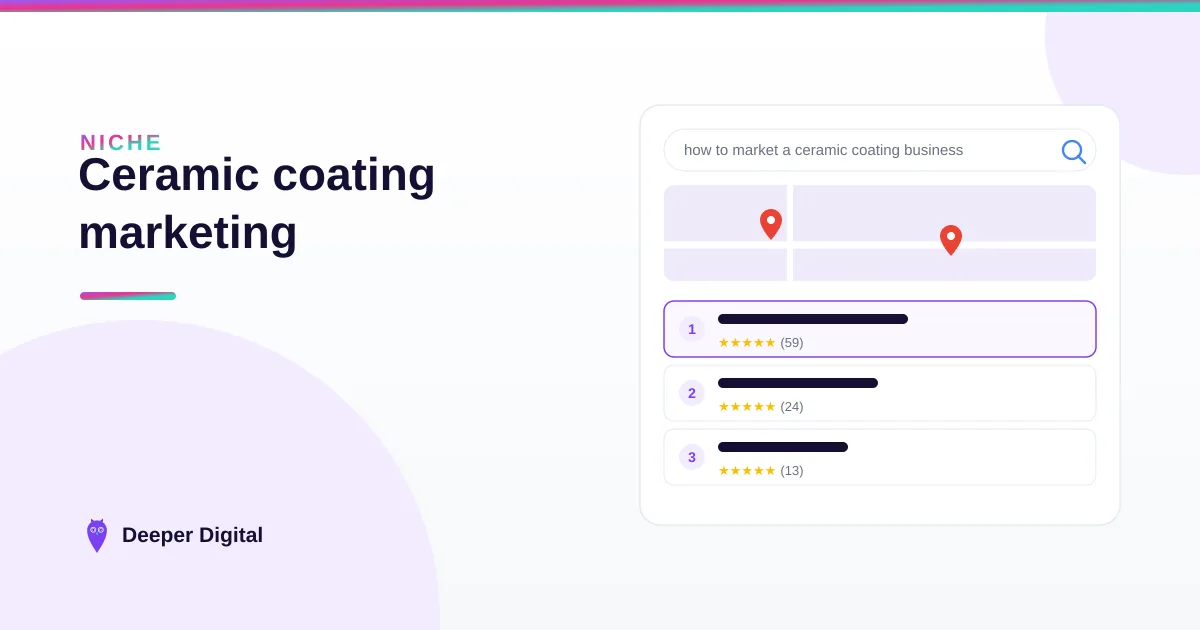Open the second result with 24 reviews
The image size is (1200, 630).
[880, 393]
